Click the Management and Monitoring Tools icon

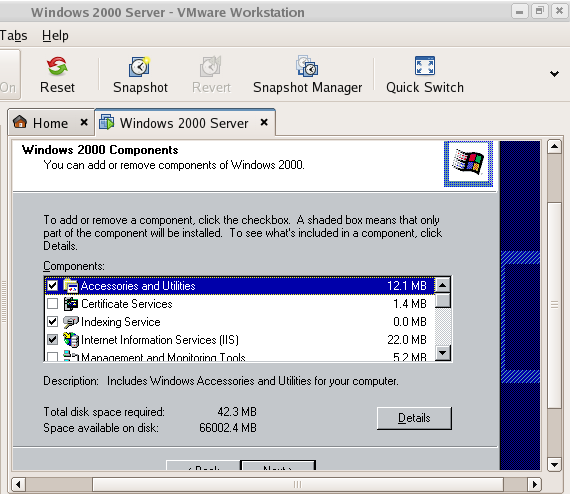pos(71,356)
